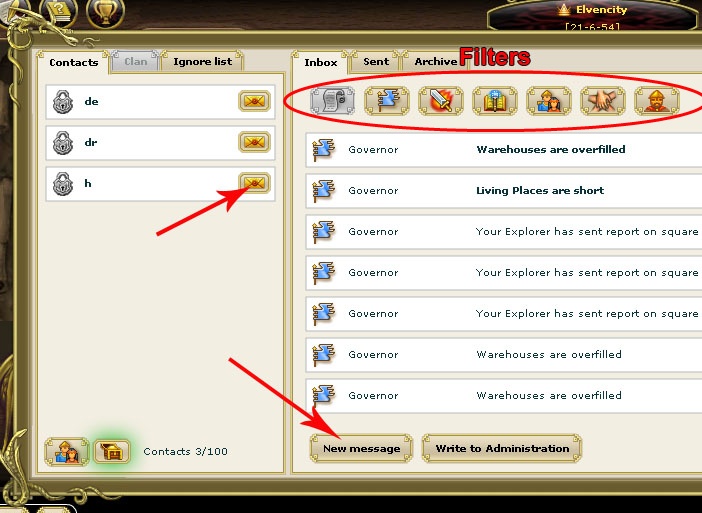Image resolution: width=702 pixels, height=513 pixels.
Task: Filter messages by blue flag Governor reports
Action: [x=387, y=101]
